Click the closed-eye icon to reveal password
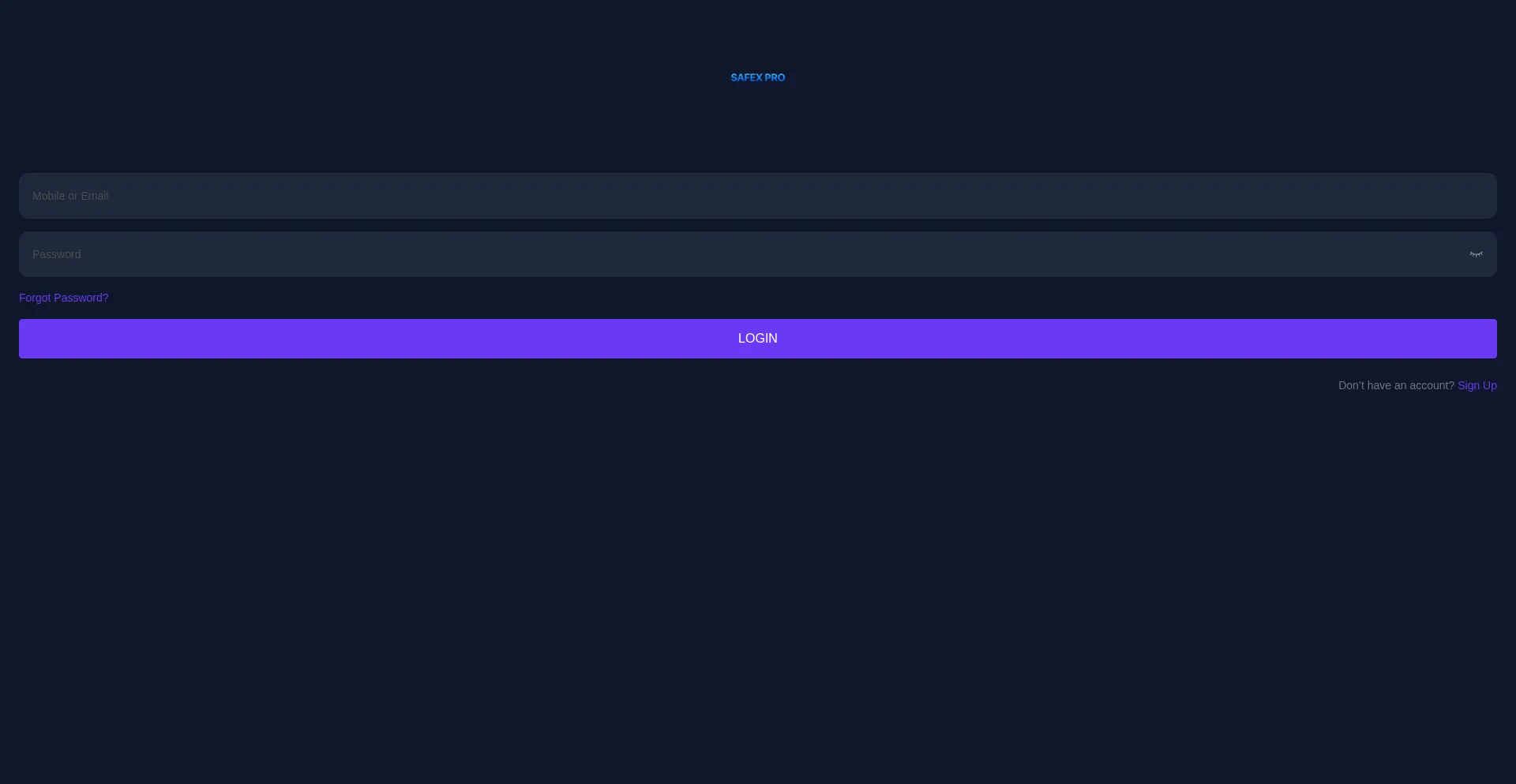 point(1476,253)
